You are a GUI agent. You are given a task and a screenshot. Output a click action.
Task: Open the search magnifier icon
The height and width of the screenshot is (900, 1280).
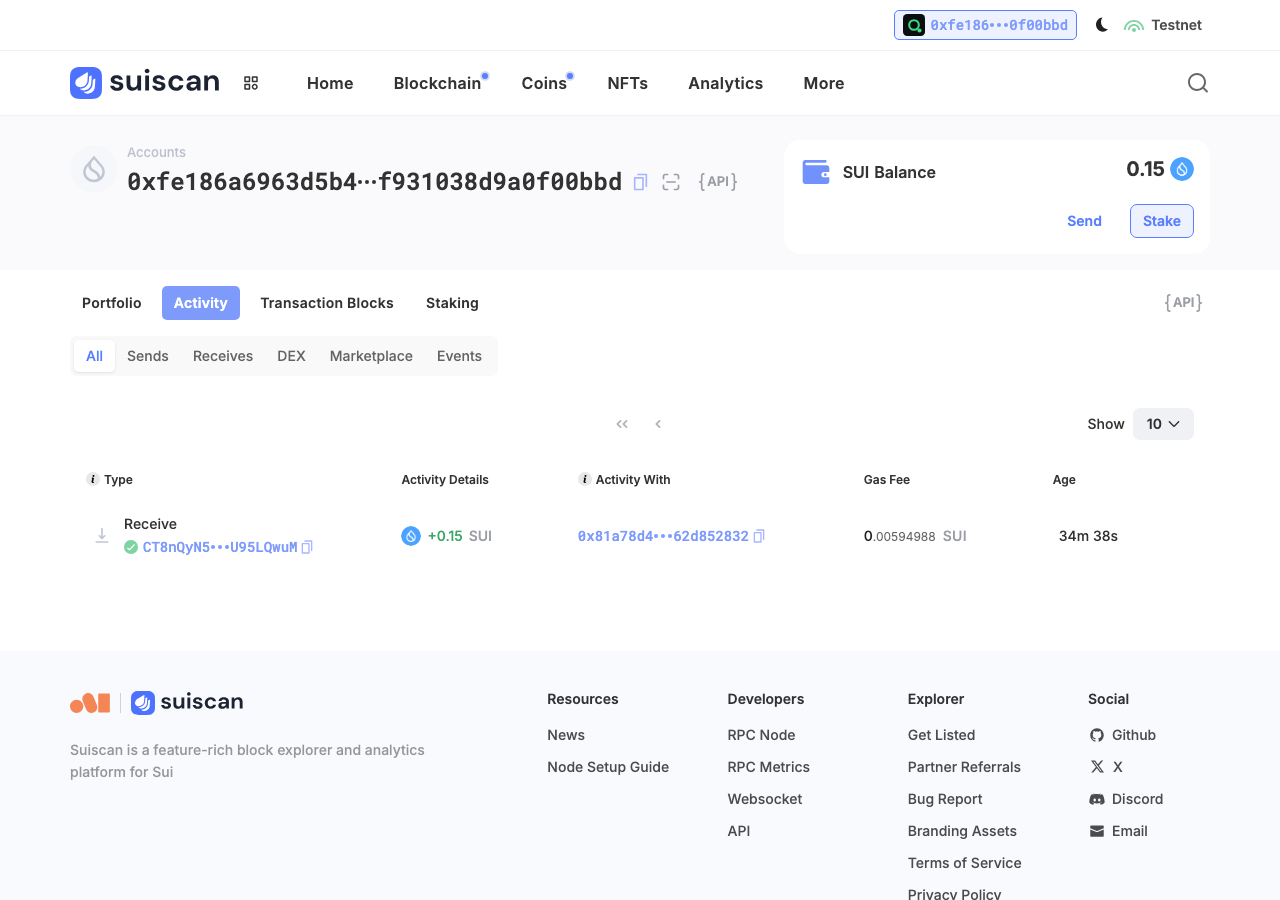[x=1197, y=83]
